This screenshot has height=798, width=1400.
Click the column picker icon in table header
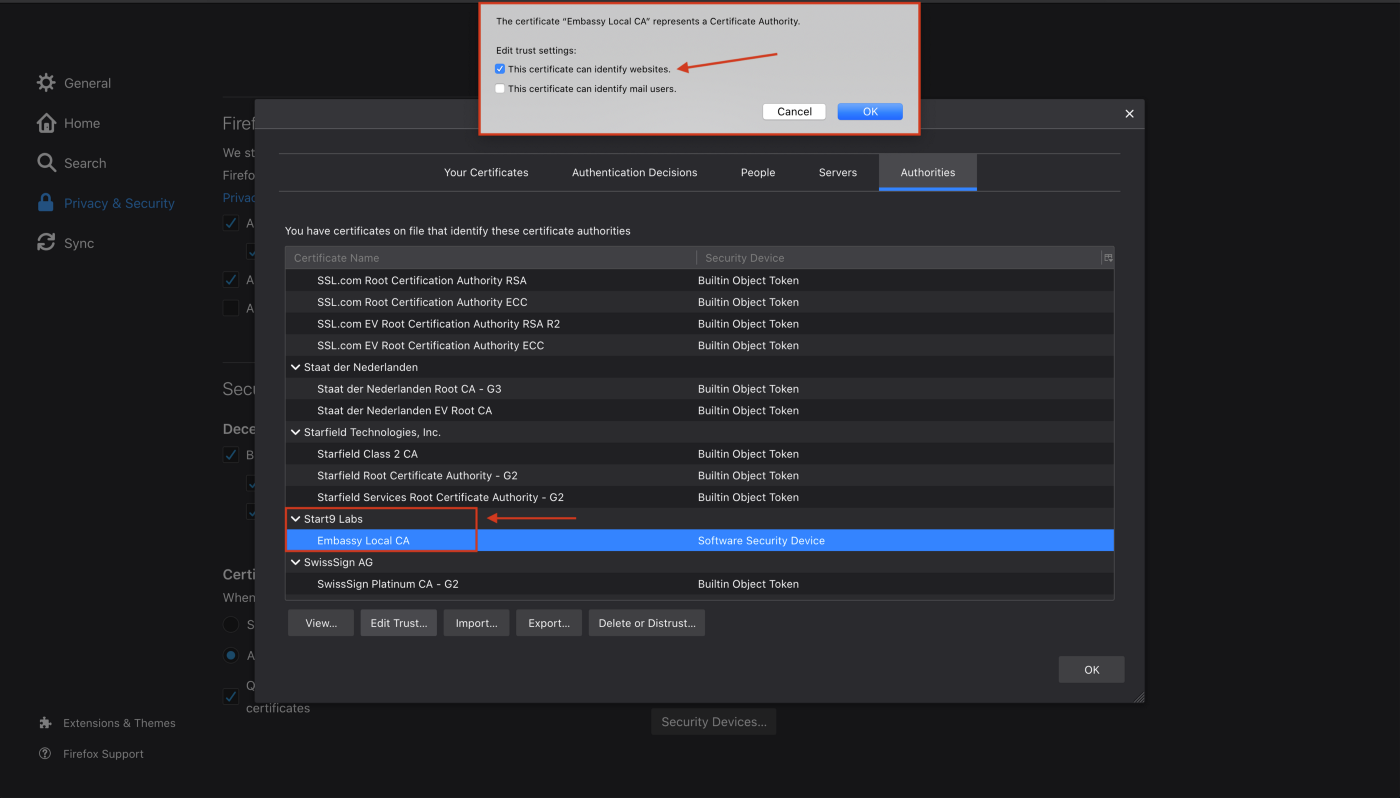point(1107,258)
